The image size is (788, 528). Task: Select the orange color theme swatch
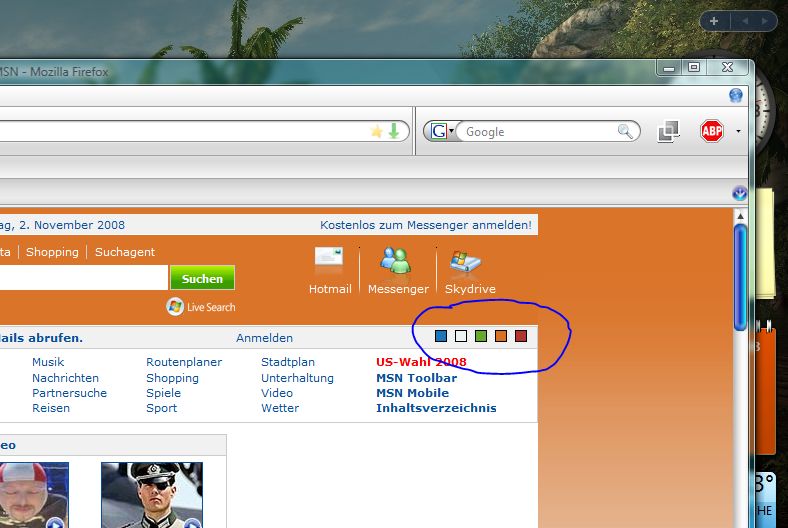501,336
